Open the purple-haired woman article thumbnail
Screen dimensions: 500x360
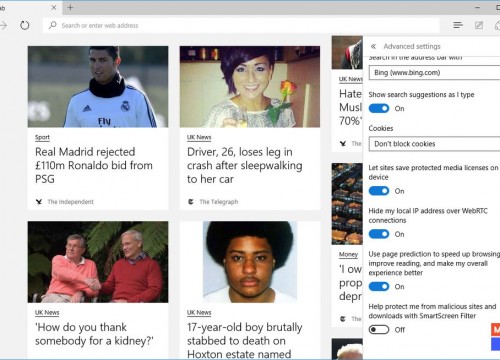[250, 87]
